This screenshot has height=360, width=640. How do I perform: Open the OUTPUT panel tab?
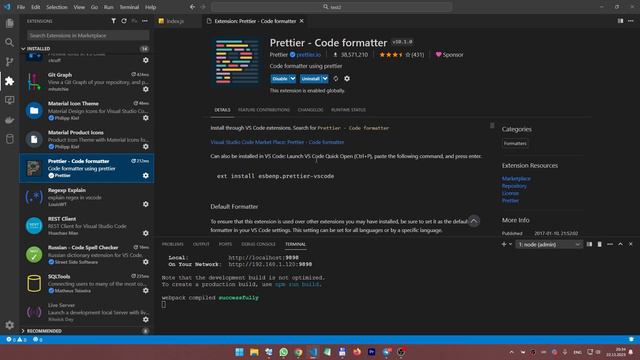pyautogui.click(x=201, y=244)
